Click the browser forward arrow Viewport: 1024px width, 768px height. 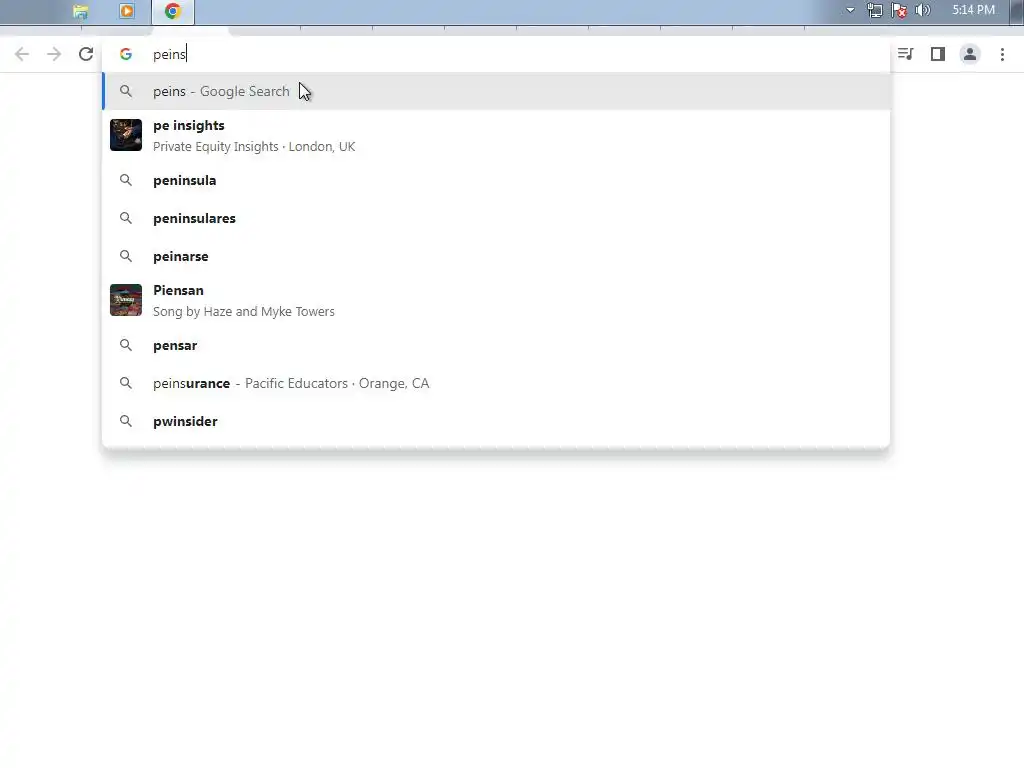click(54, 54)
